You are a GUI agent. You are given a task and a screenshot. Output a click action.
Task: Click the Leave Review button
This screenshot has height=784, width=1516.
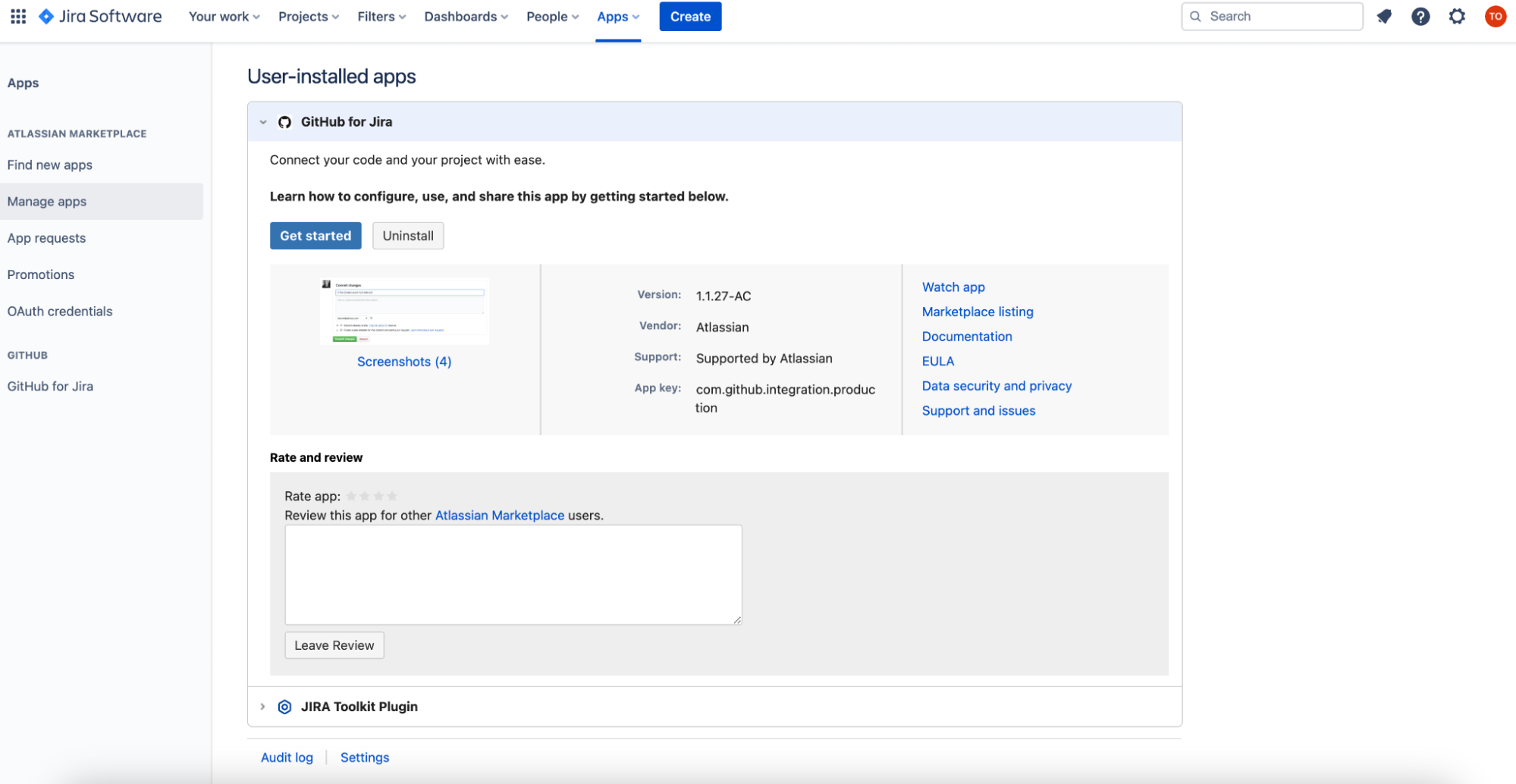coord(334,645)
